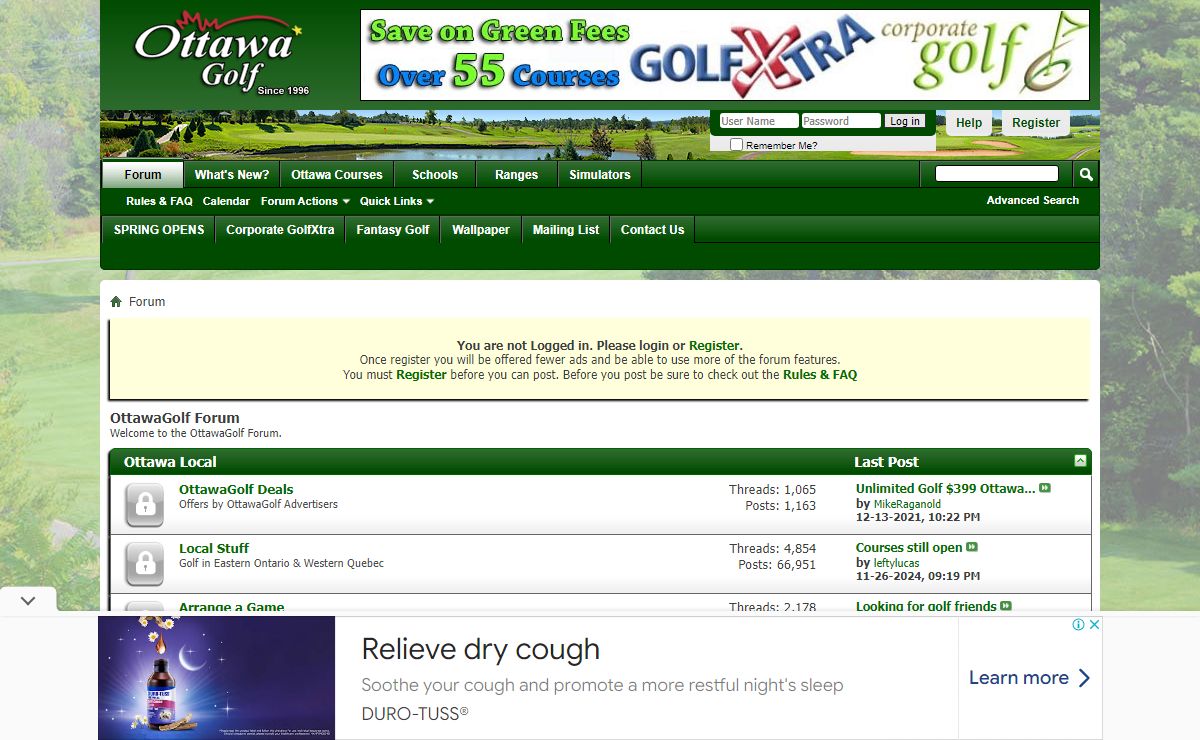Click the Local Stuff locked forum icon
1200x740 pixels.
[145, 564]
